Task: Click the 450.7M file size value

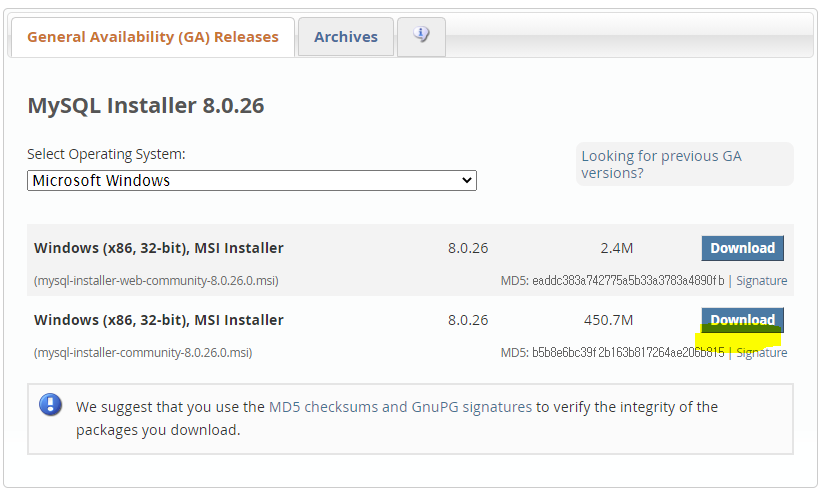Action: (608, 320)
